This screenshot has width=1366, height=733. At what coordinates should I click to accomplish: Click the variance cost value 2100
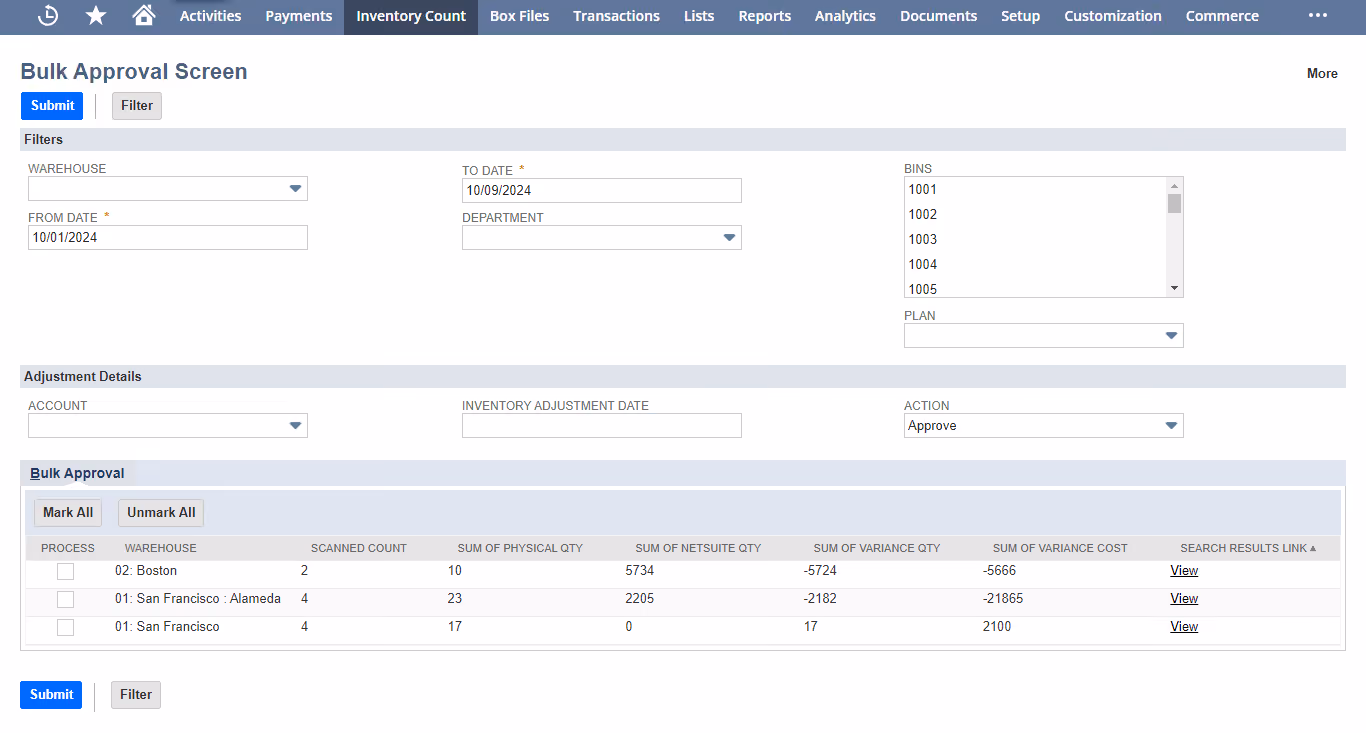997,627
